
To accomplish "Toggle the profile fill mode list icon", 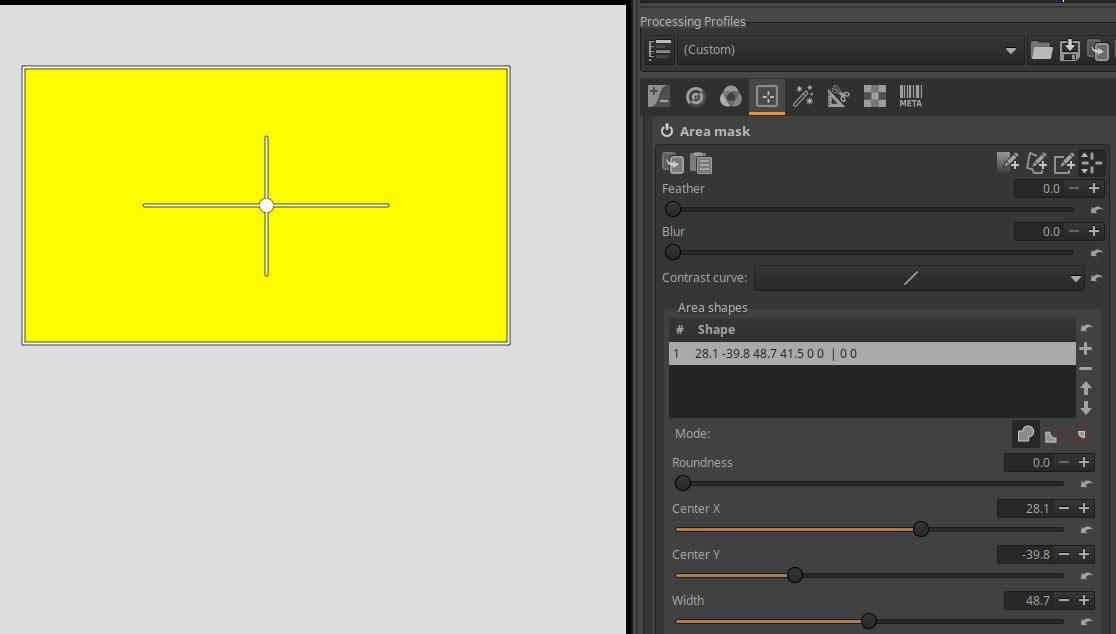I will pos(660,50).
